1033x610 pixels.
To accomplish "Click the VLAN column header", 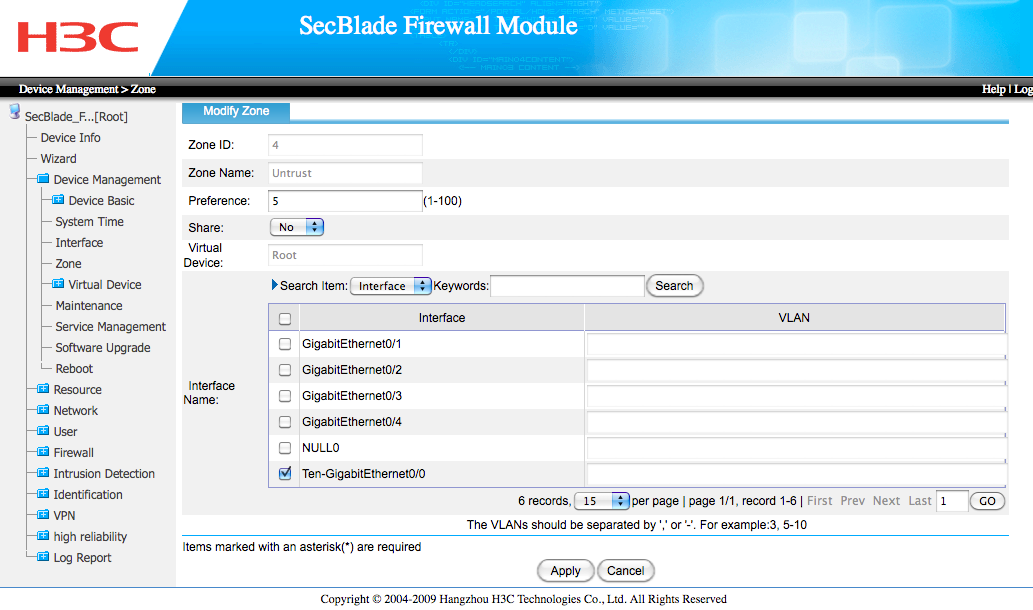I will point(795,318).
